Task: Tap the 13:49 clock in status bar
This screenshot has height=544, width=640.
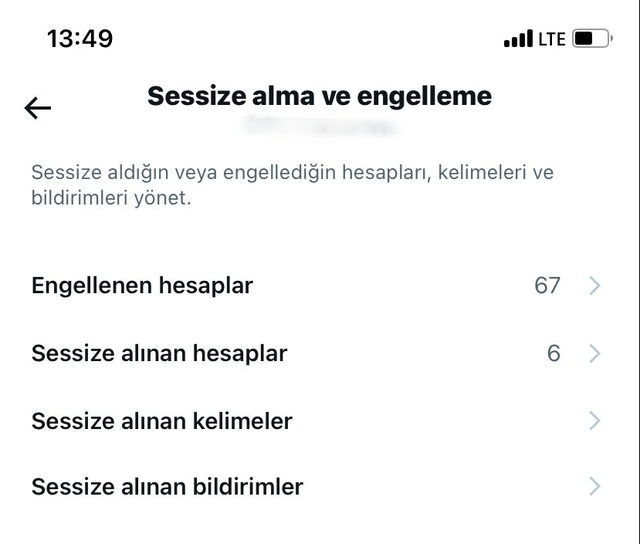Action: tap(80, 39)
